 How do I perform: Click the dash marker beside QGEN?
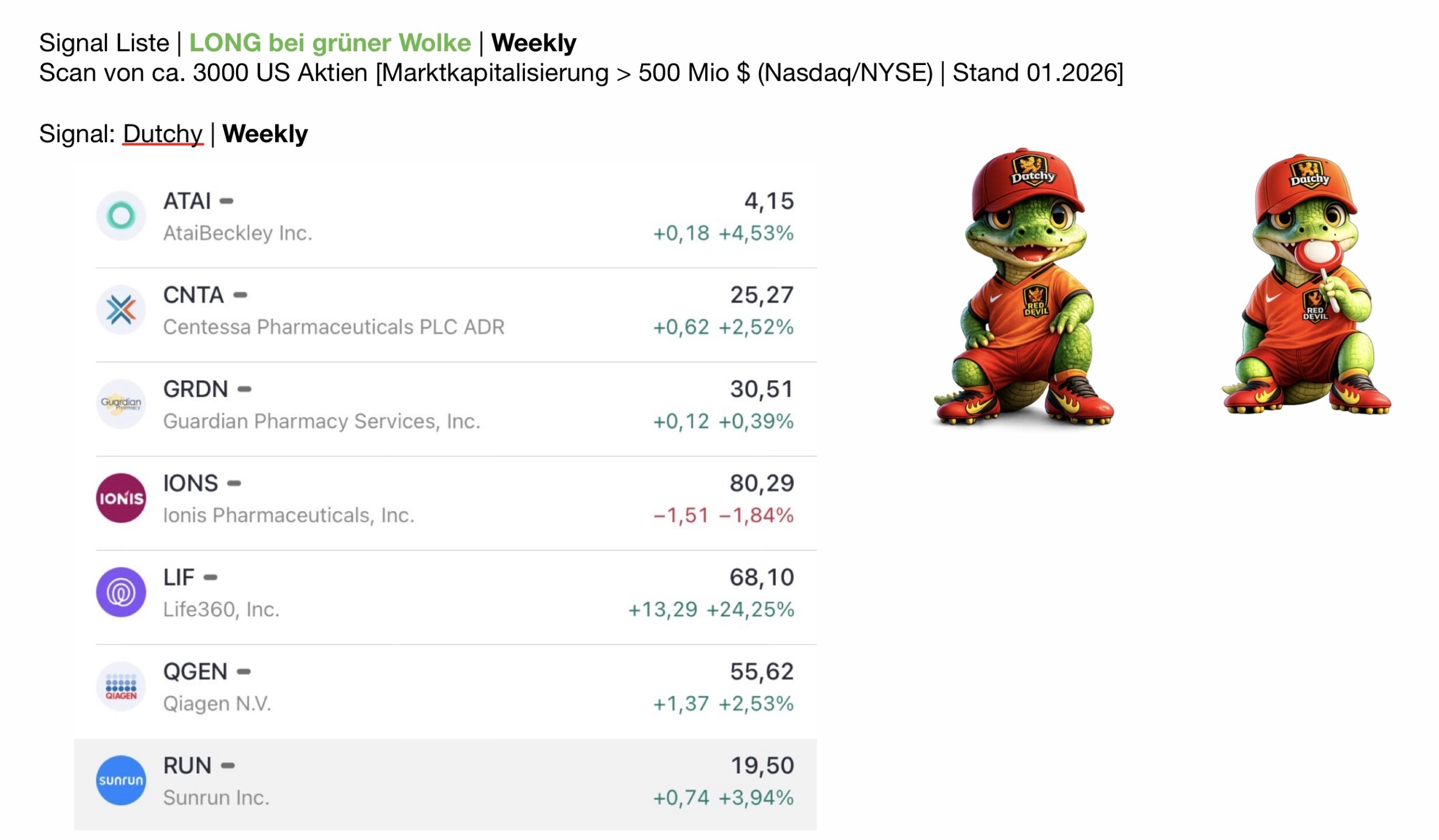point(244,671)
